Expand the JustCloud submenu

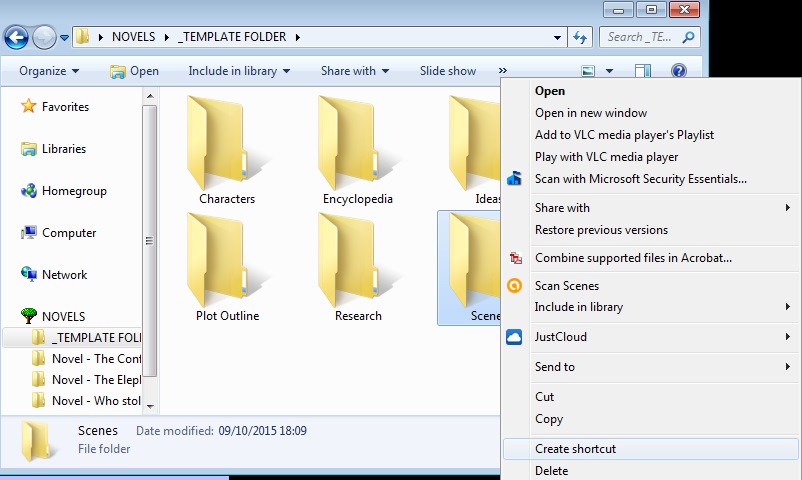(650, 337)
